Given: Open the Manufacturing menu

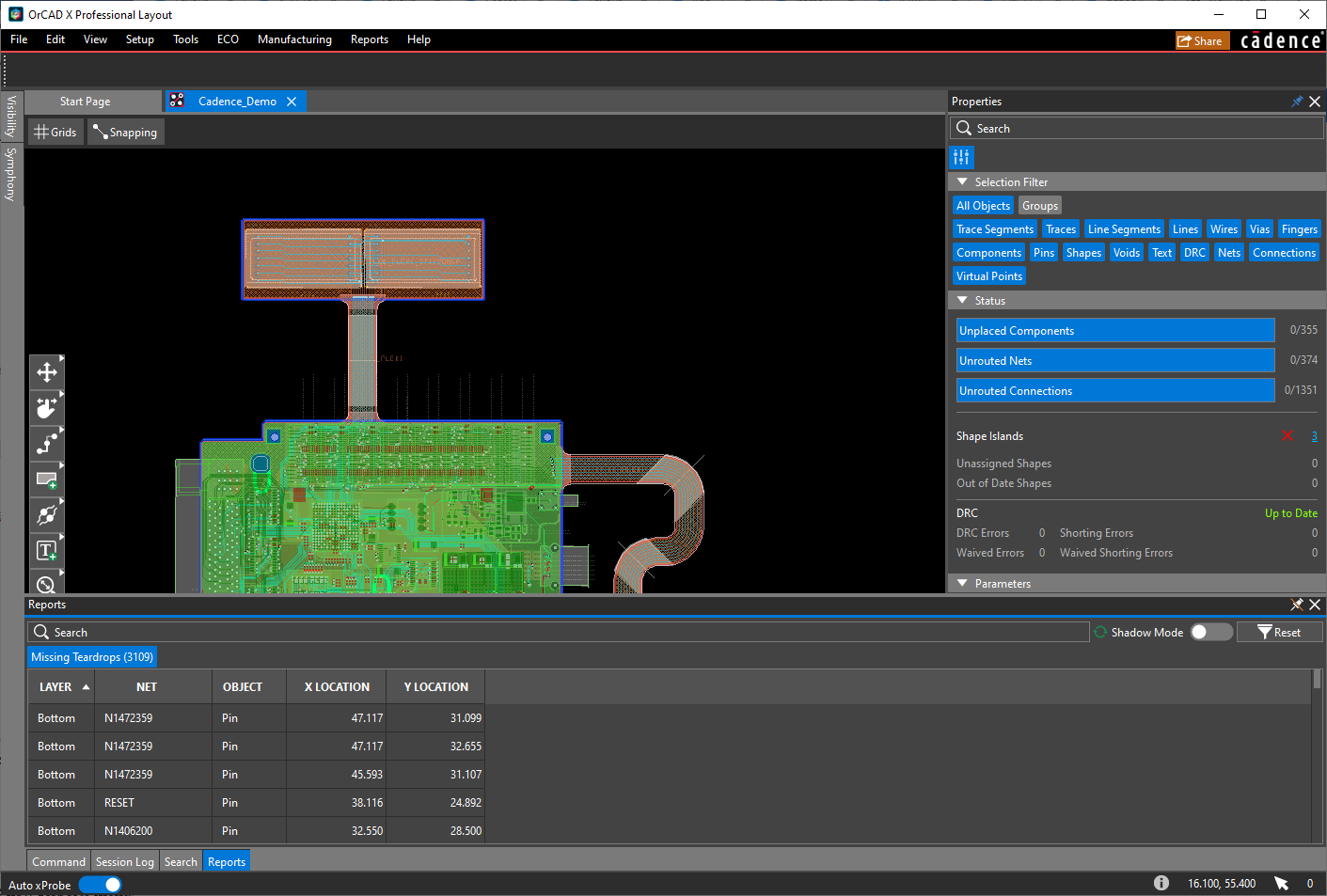Looking at the screenshot, I should [x=294, y=39].
